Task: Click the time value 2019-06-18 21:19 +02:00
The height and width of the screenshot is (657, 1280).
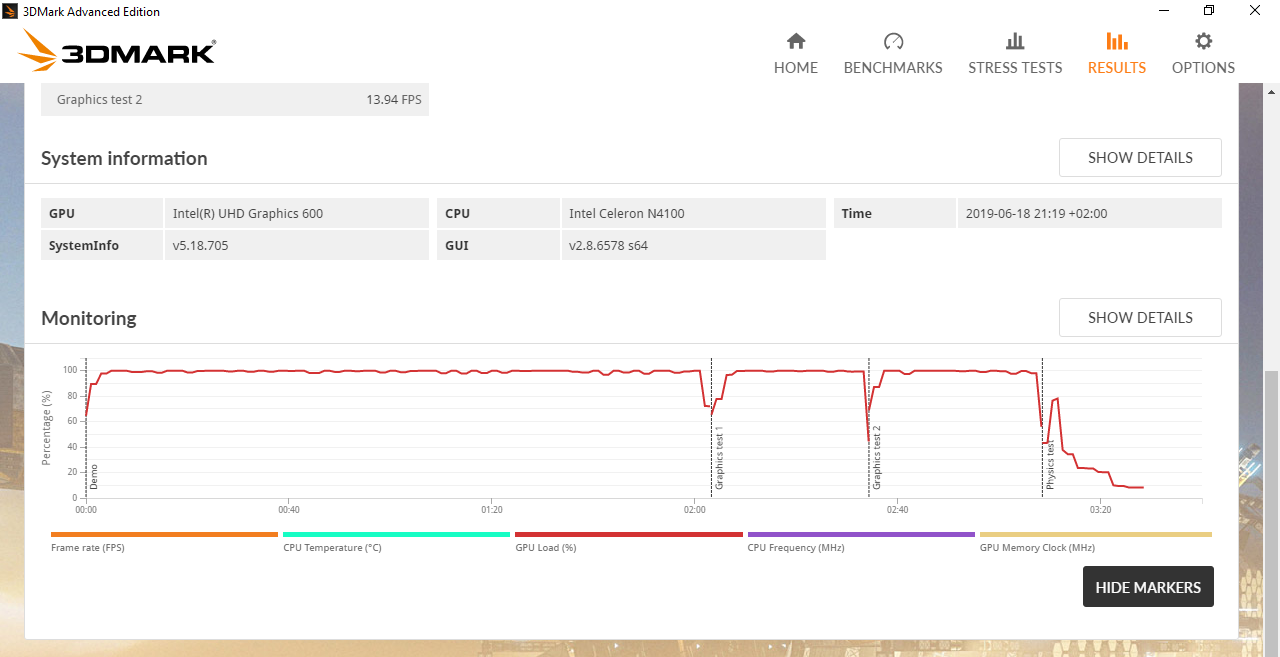Action: tap(1036, 213)
